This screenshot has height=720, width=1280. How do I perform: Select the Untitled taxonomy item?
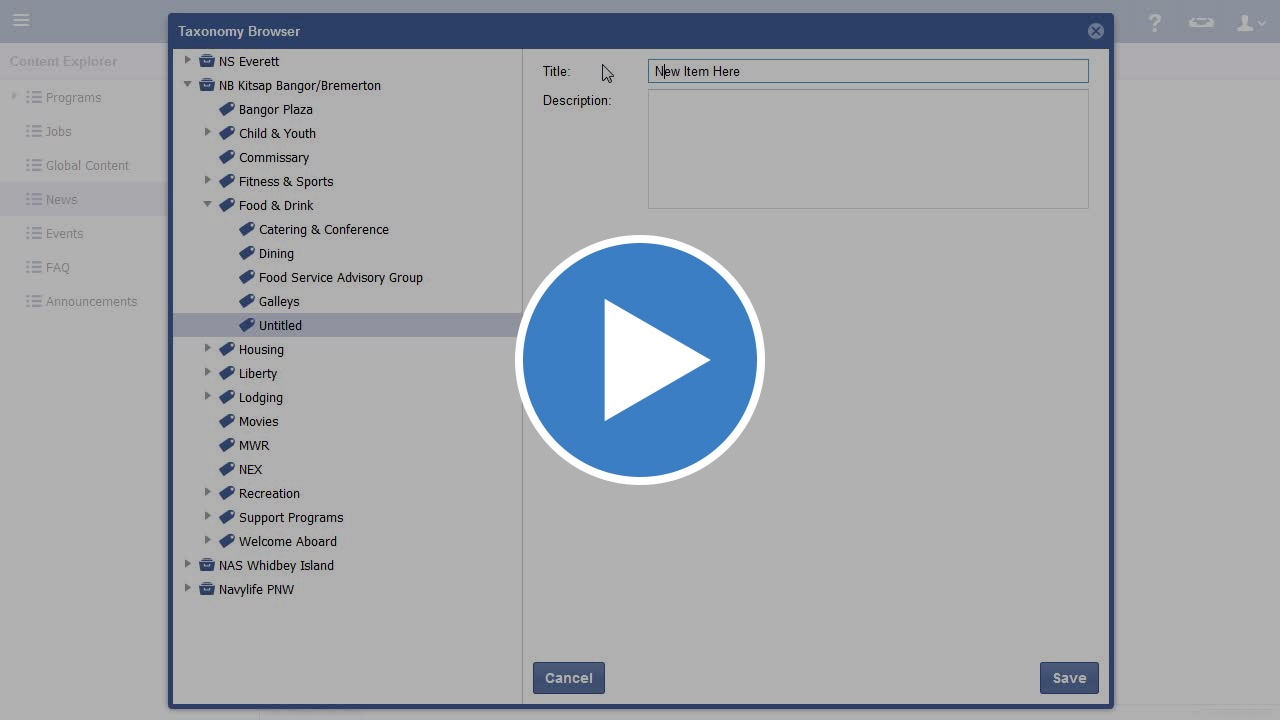[280, 325]
